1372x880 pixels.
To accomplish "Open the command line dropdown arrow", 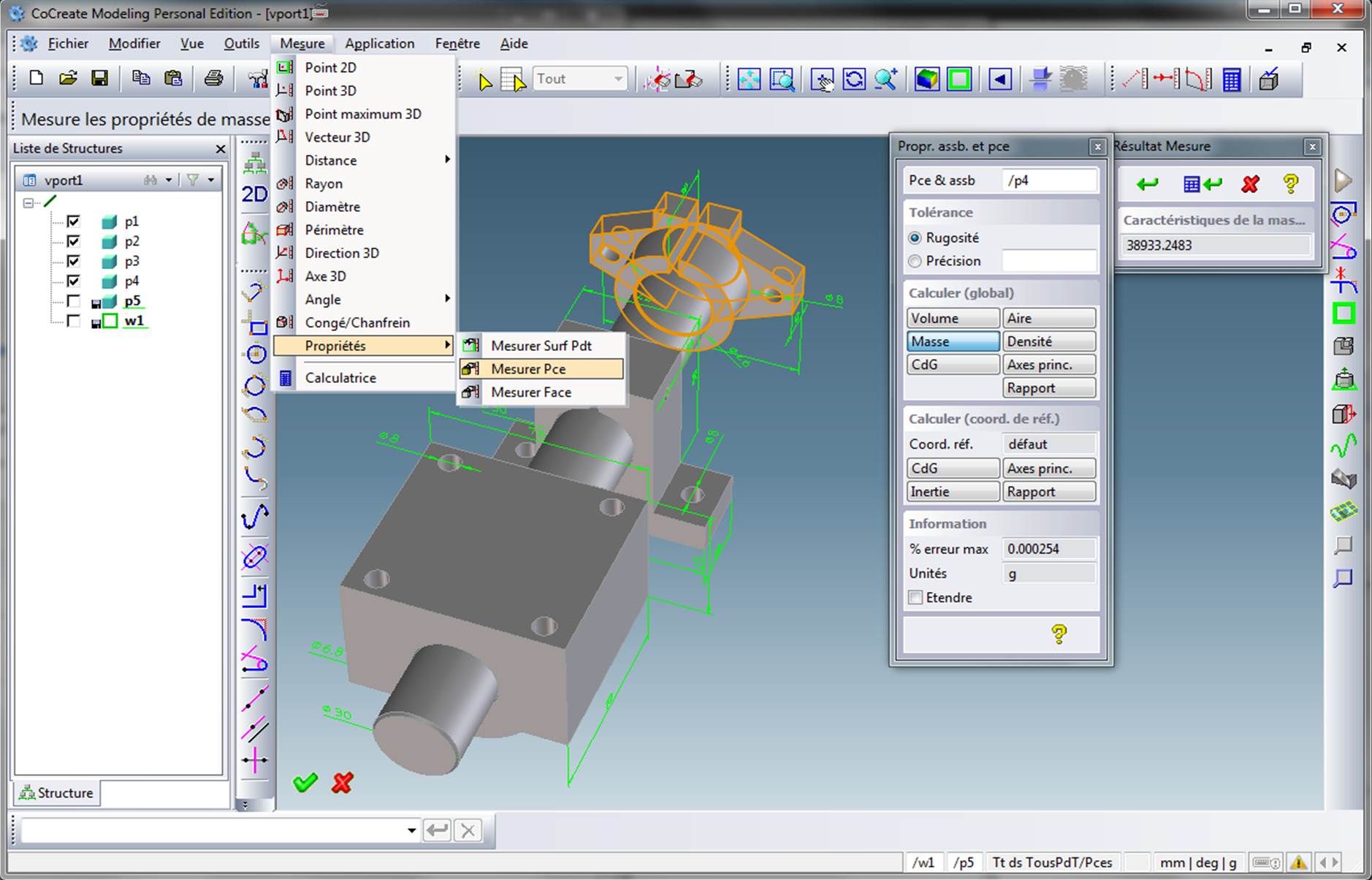I will click(411, 830).
